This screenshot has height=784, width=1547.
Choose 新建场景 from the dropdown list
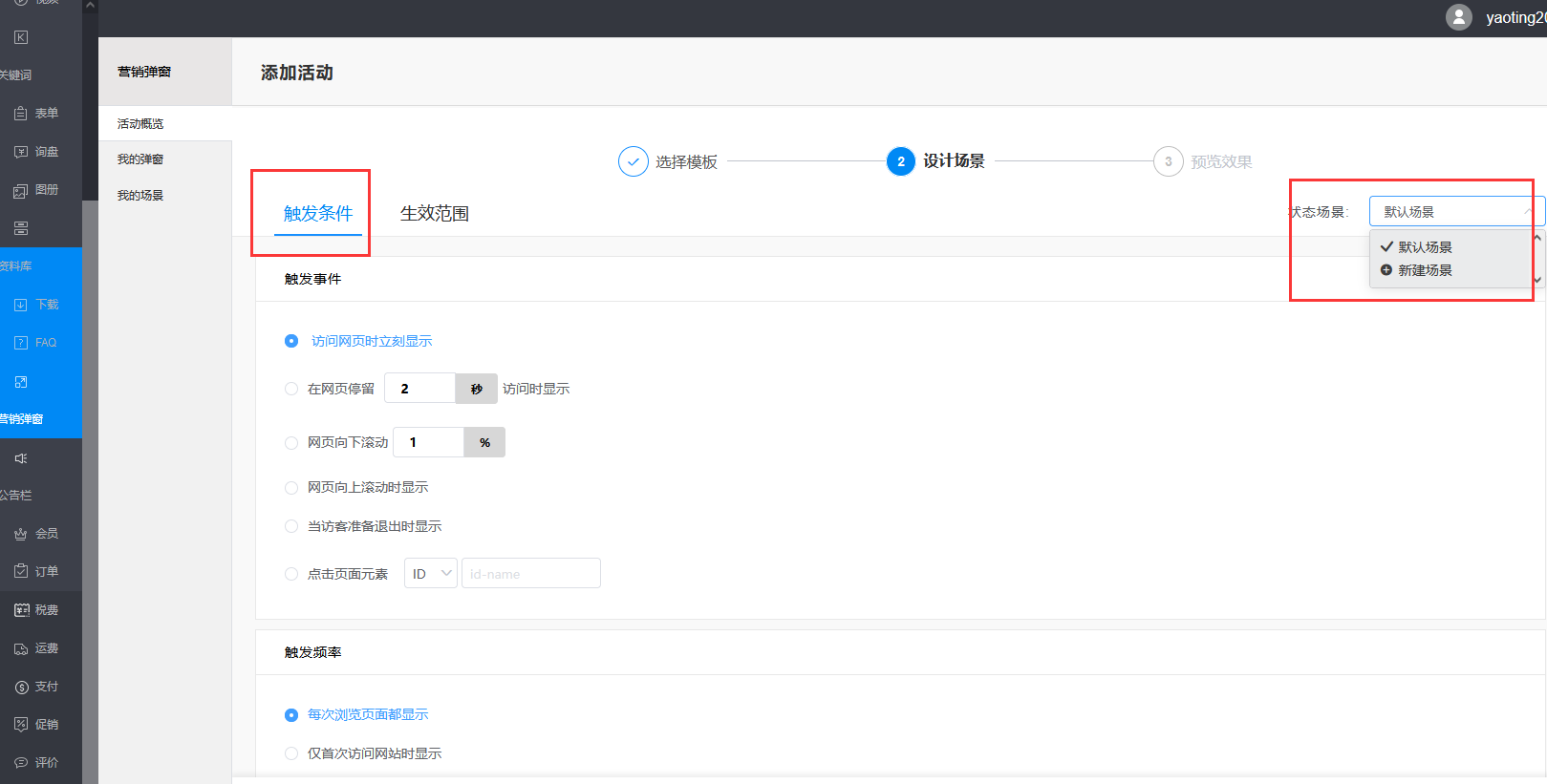(x=1425, y=270)
